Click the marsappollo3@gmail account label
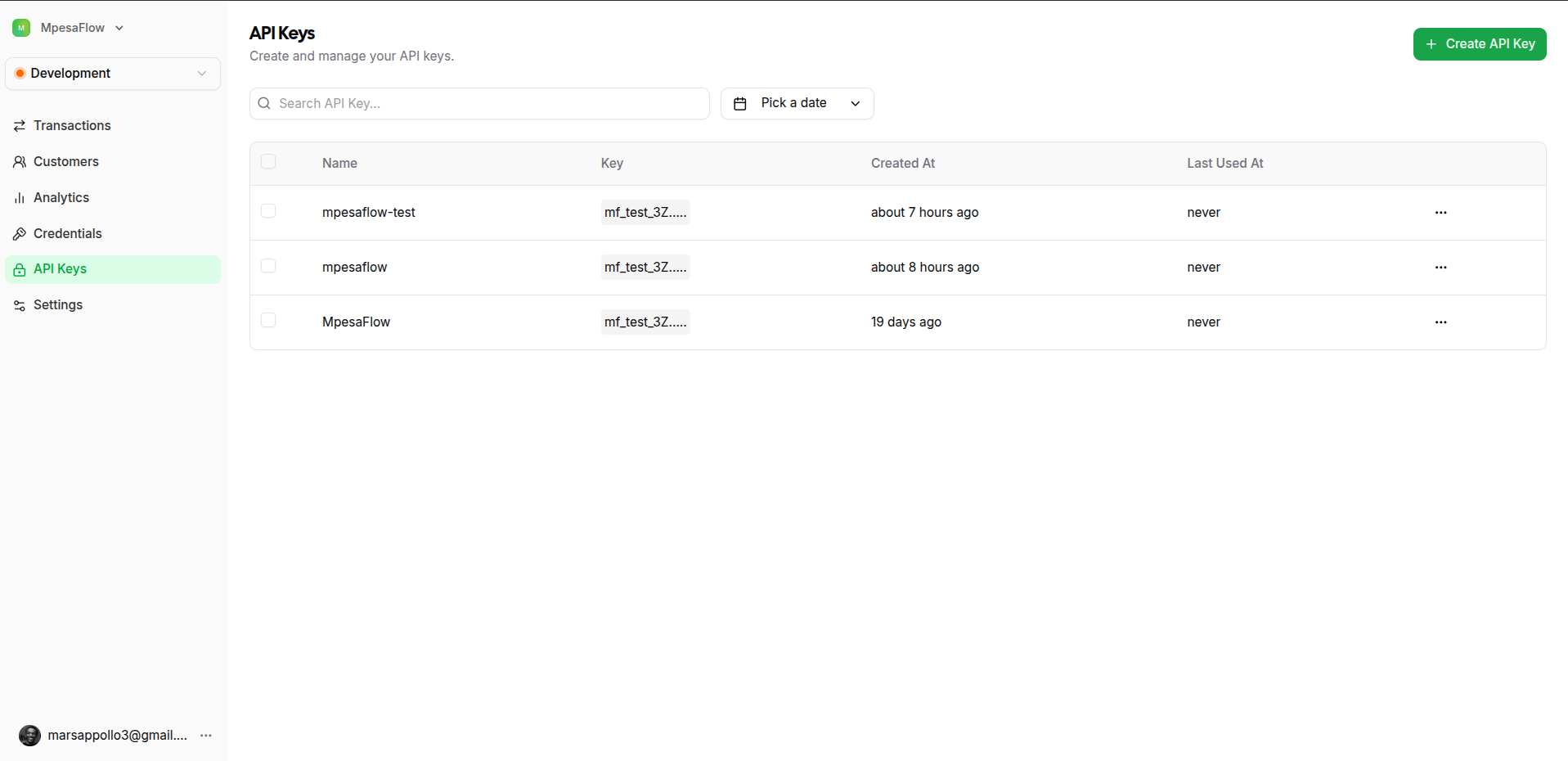 coord(118,736)
